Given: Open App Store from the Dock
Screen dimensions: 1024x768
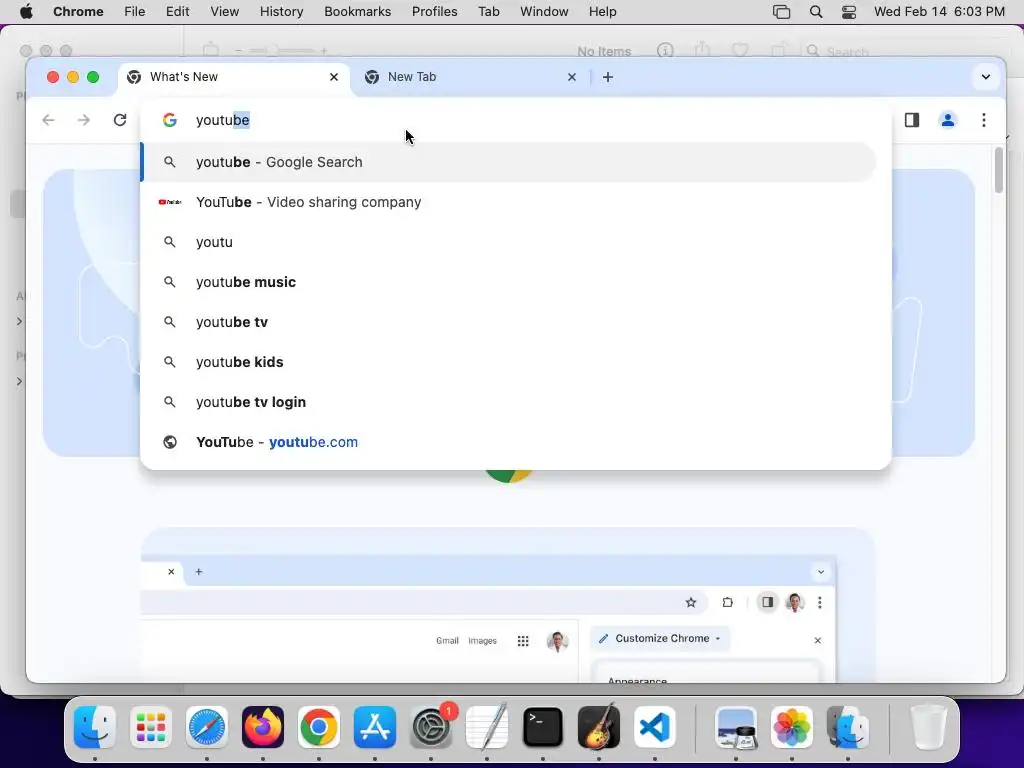Looking at the screenshot, I should (375, 727).
